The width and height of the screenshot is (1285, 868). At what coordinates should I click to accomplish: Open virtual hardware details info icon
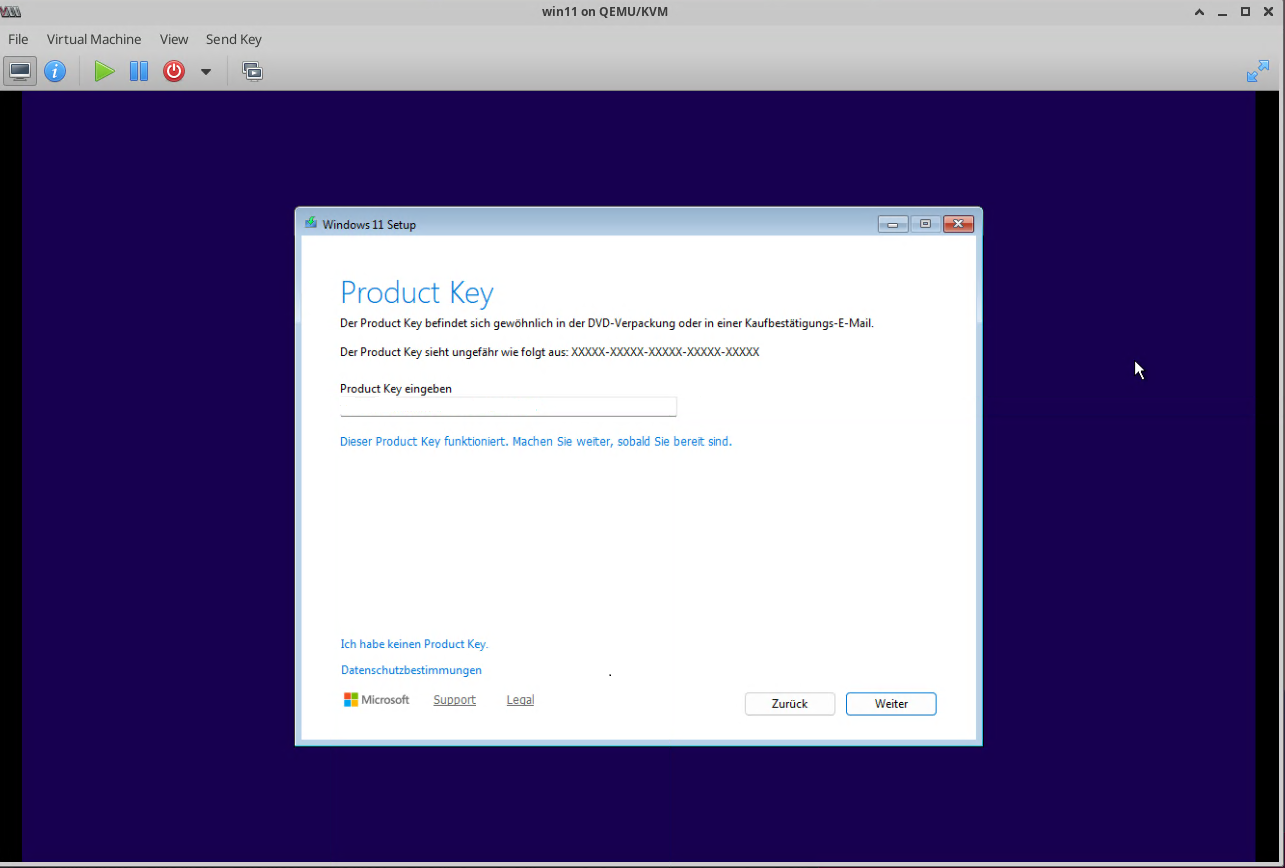(55, 71)
